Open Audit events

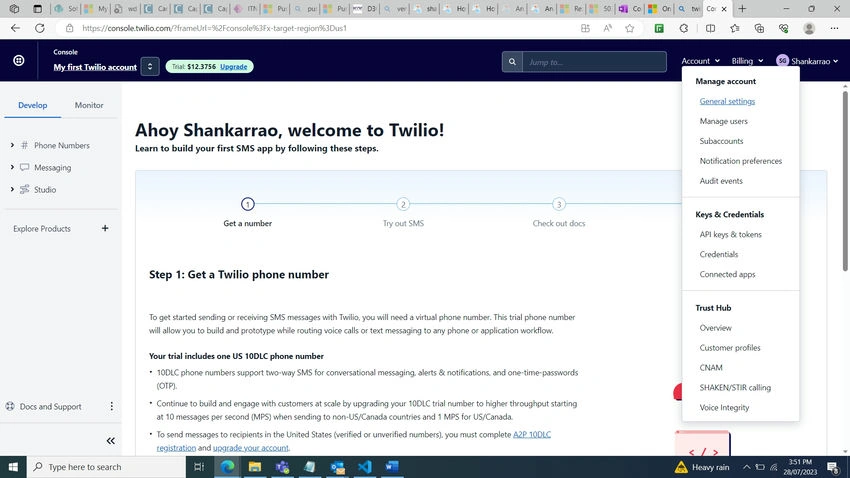[x=721, y=181]
